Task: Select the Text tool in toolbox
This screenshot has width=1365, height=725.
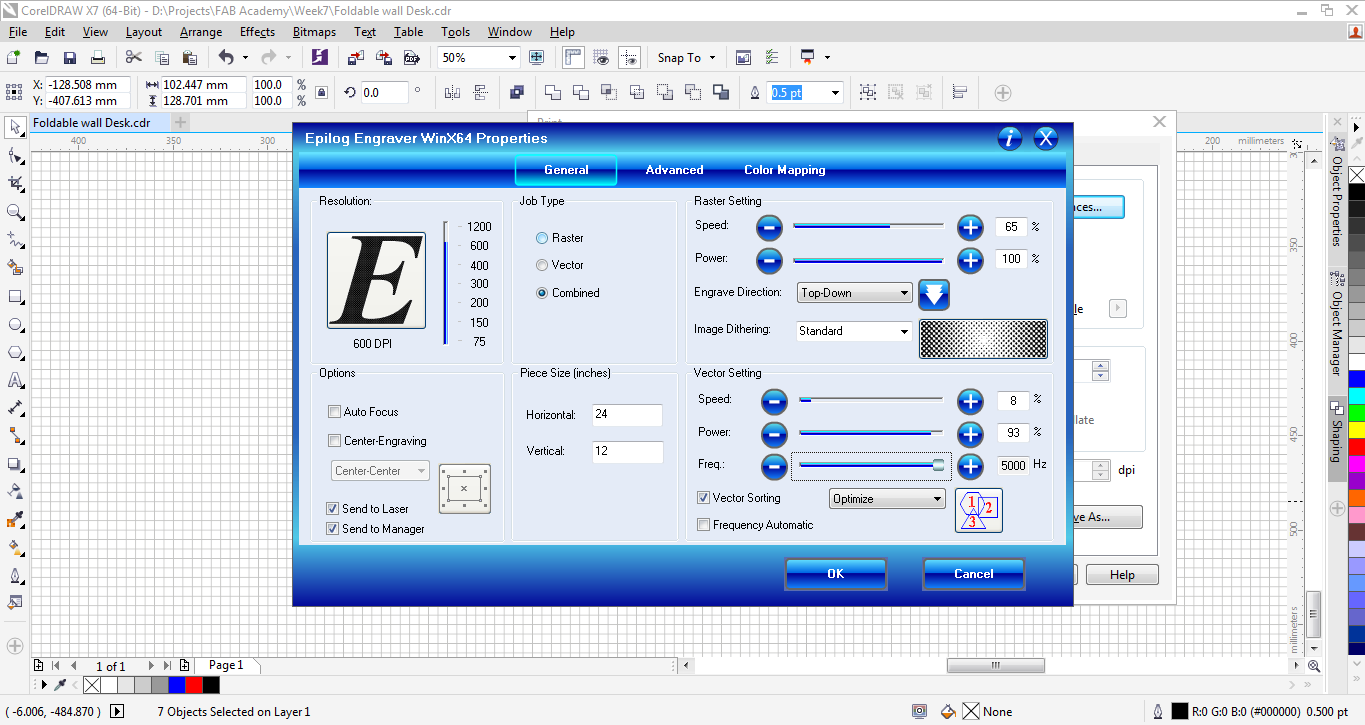Action: click(x=15, y=381)
